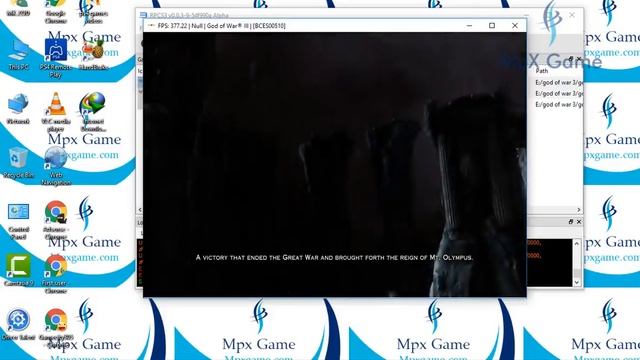Maximize the God of War game window
Image resolution: width=640 pixels, height=360 pixels.
(492, 26)
